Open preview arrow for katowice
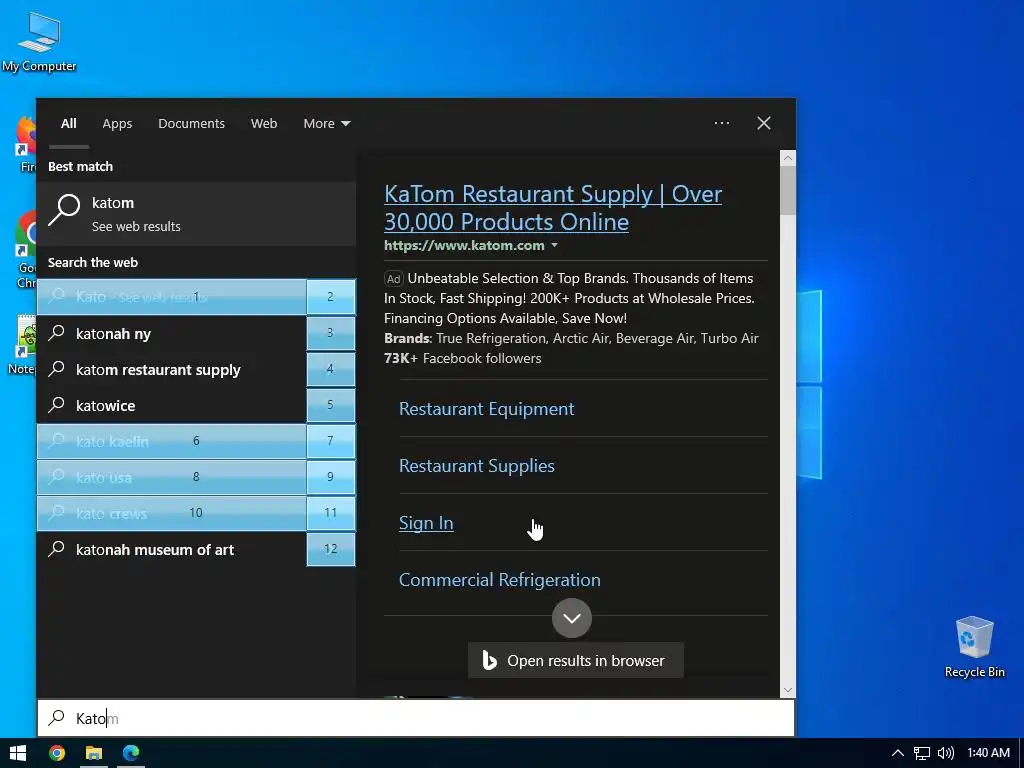This screenshot has width=1024, height=768. coord(330,405)
